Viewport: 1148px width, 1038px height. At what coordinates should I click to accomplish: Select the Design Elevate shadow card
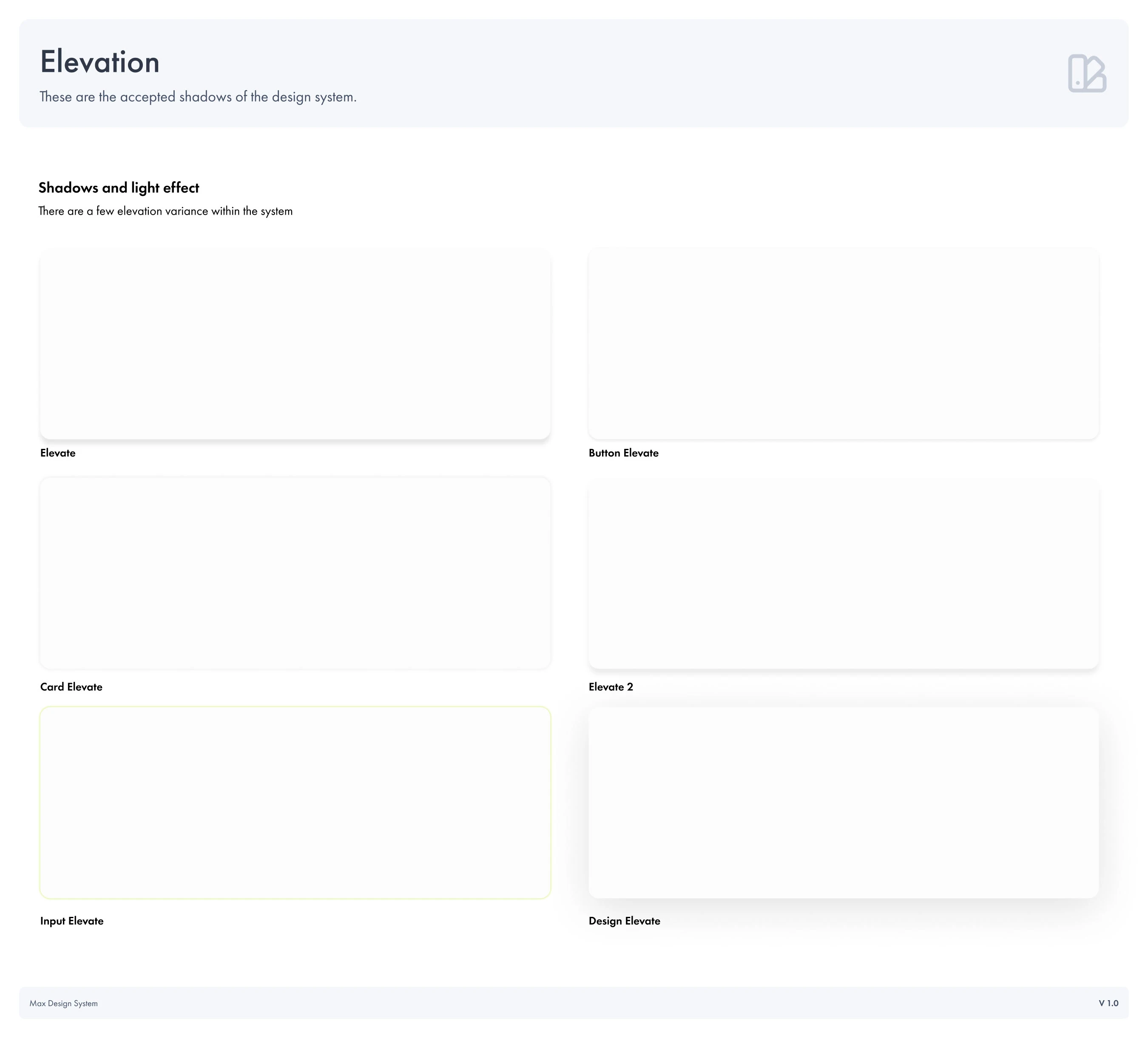click(x=843, y=802)
